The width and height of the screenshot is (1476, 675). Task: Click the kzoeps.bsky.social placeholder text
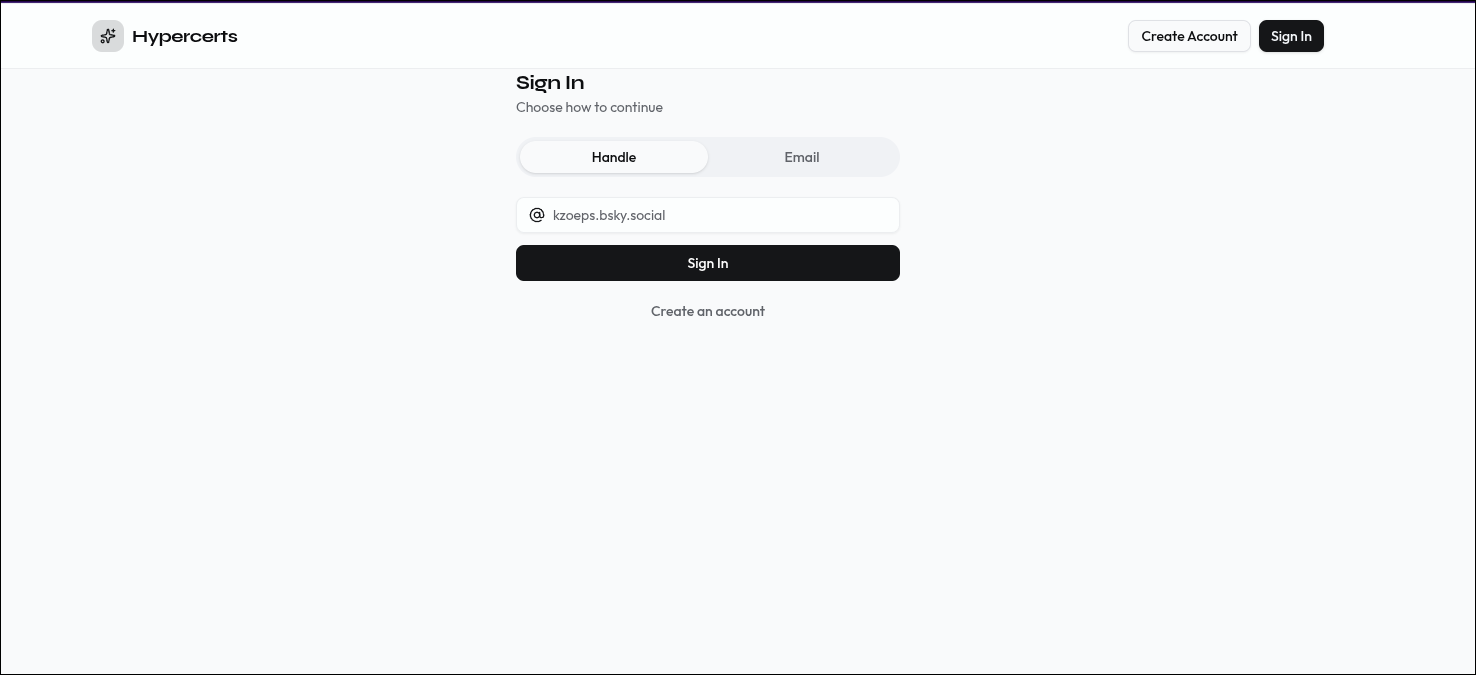609,215
